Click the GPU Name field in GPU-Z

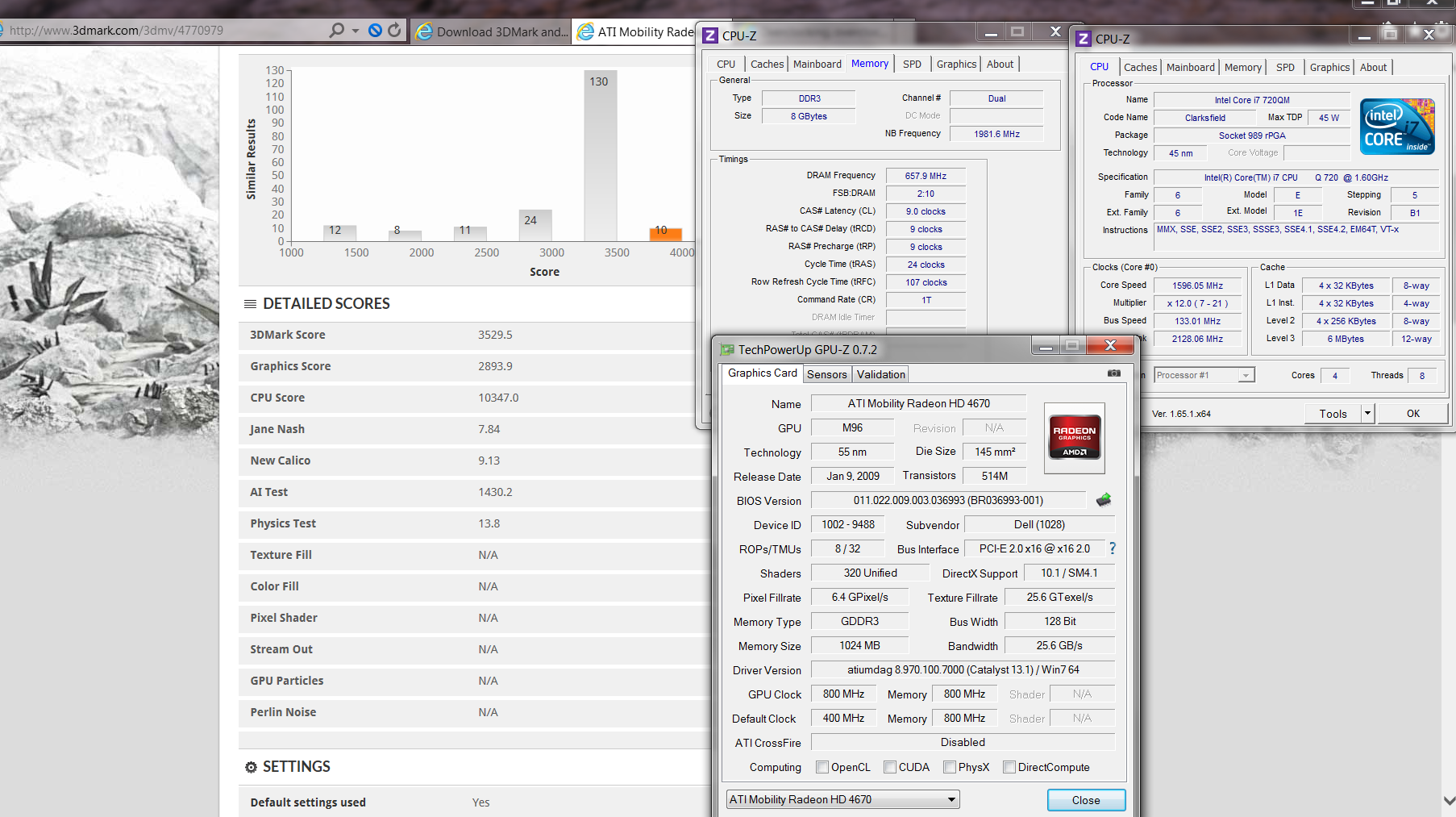tap(918, 403)
